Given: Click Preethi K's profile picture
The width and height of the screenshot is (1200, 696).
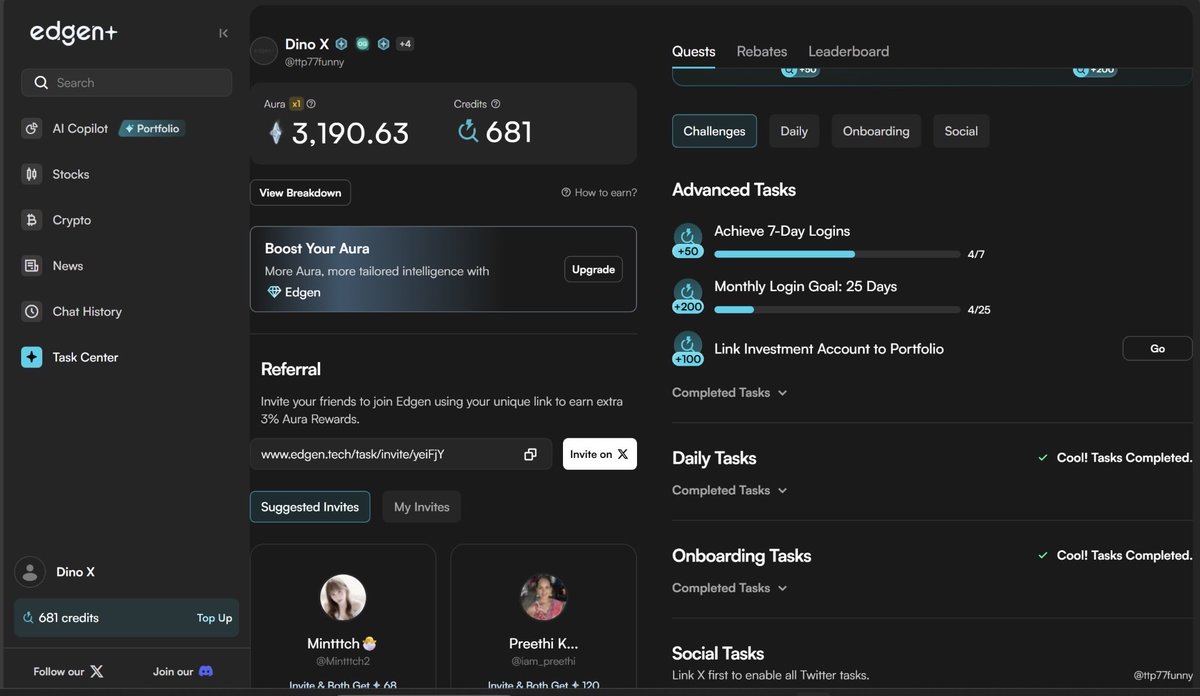Looking at the screenshot, I should [544, 597].
